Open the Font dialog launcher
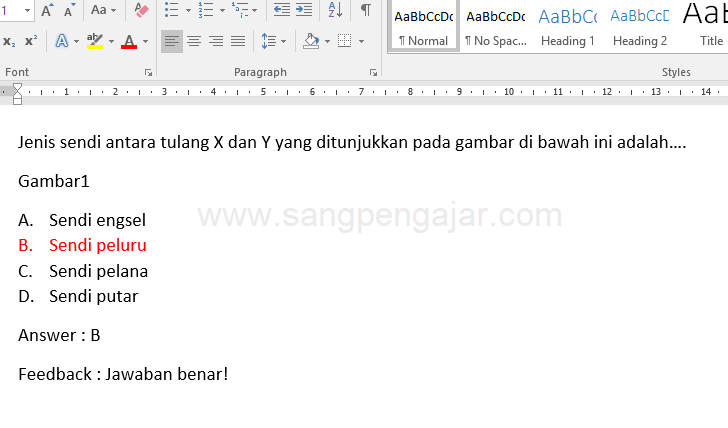728x428 pixels. (148, 72)
